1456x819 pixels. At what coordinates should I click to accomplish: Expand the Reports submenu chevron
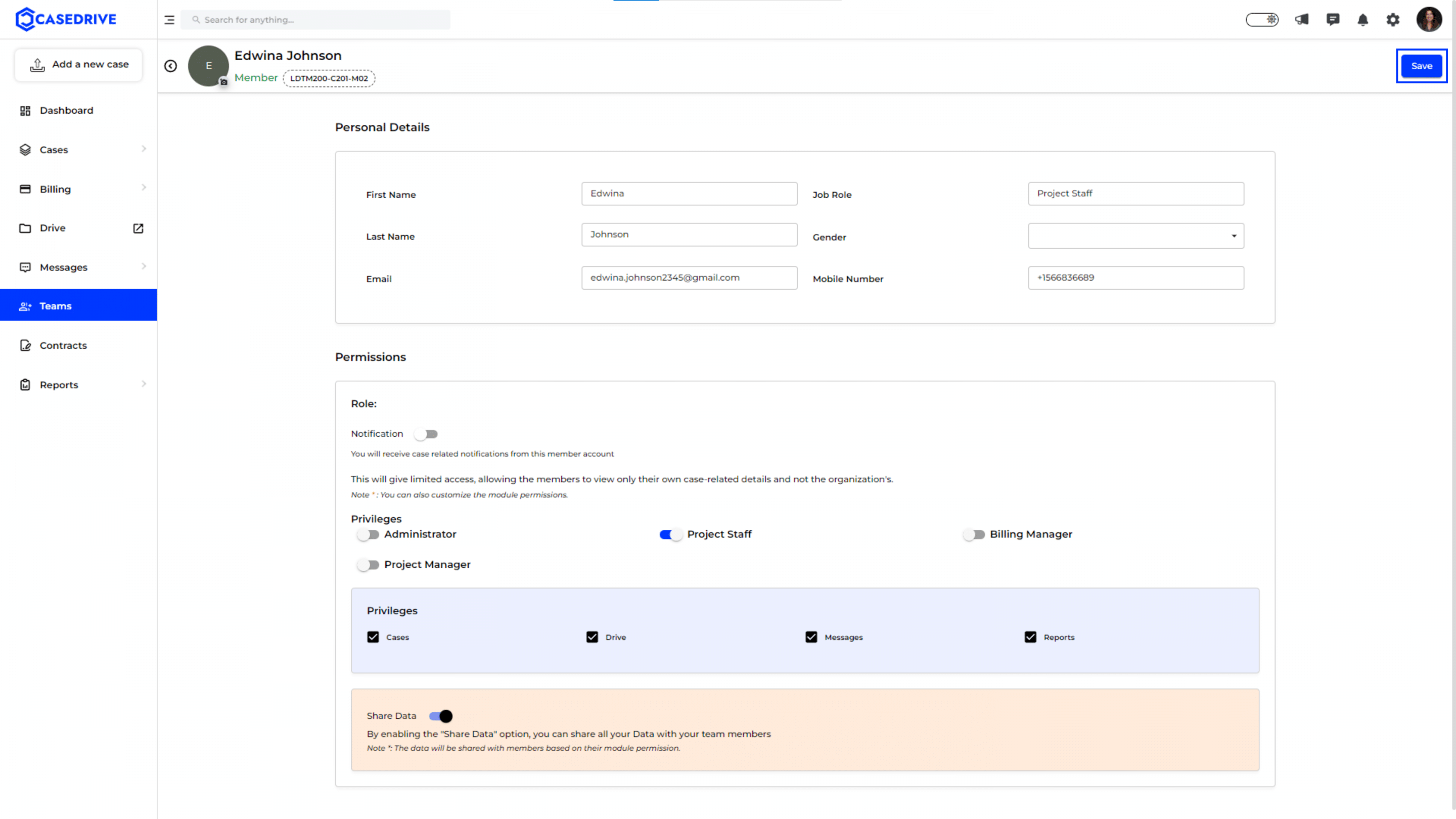144,384
